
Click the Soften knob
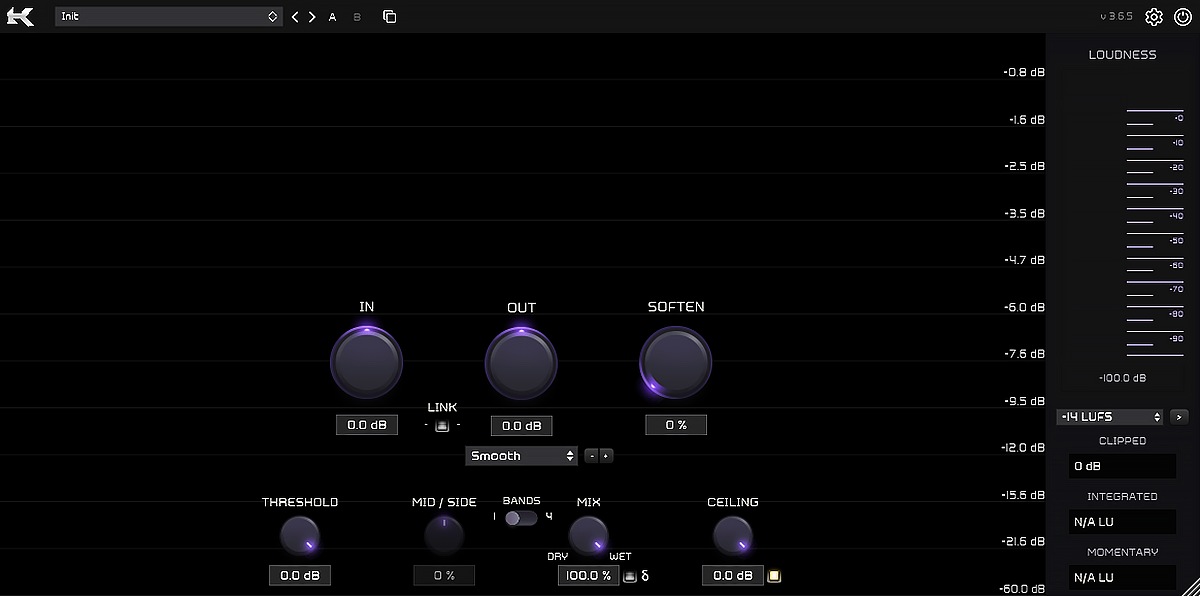pyautogui.click(x=676, y=361)
